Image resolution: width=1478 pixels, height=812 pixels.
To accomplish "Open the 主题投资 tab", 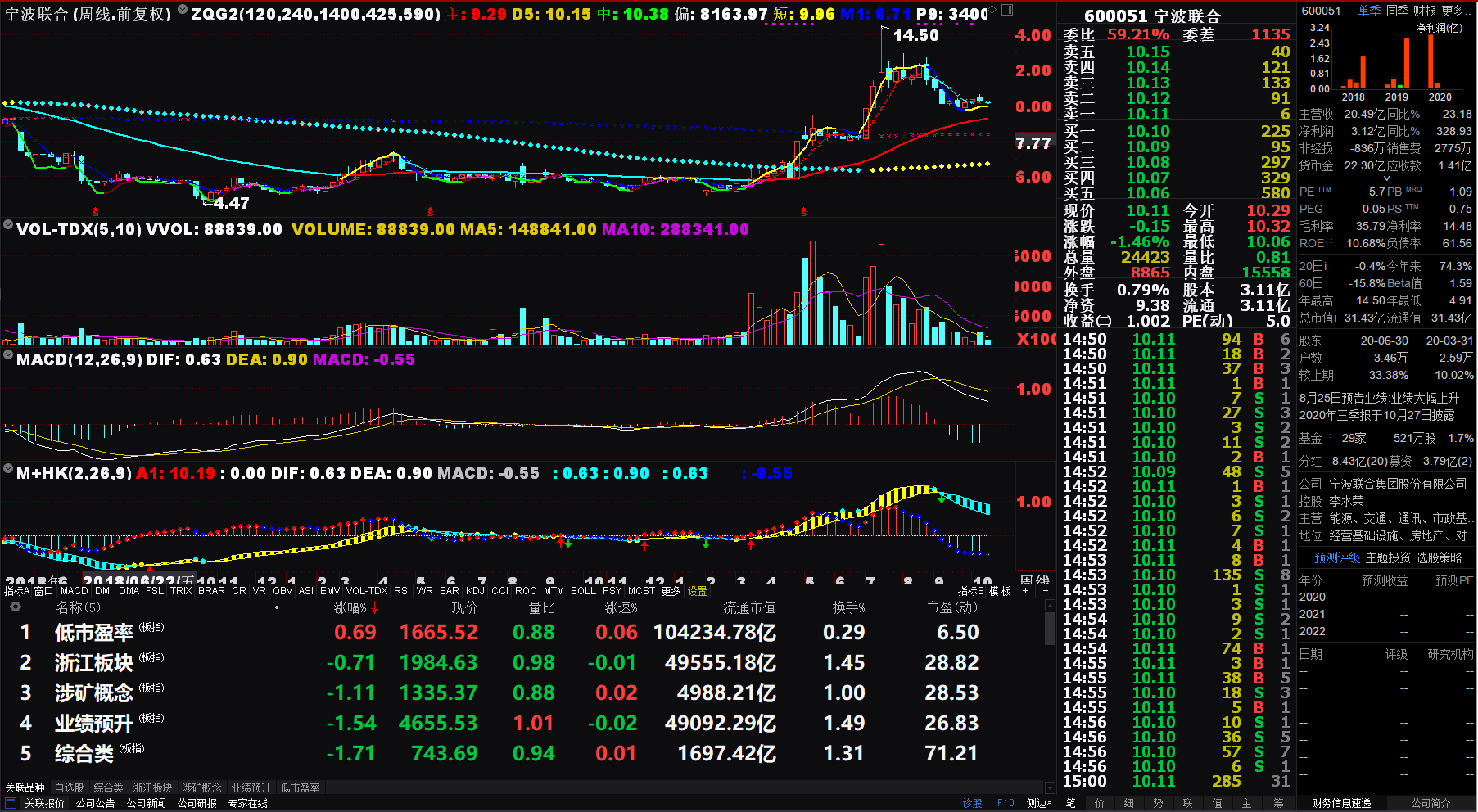I will point(1388,557).
